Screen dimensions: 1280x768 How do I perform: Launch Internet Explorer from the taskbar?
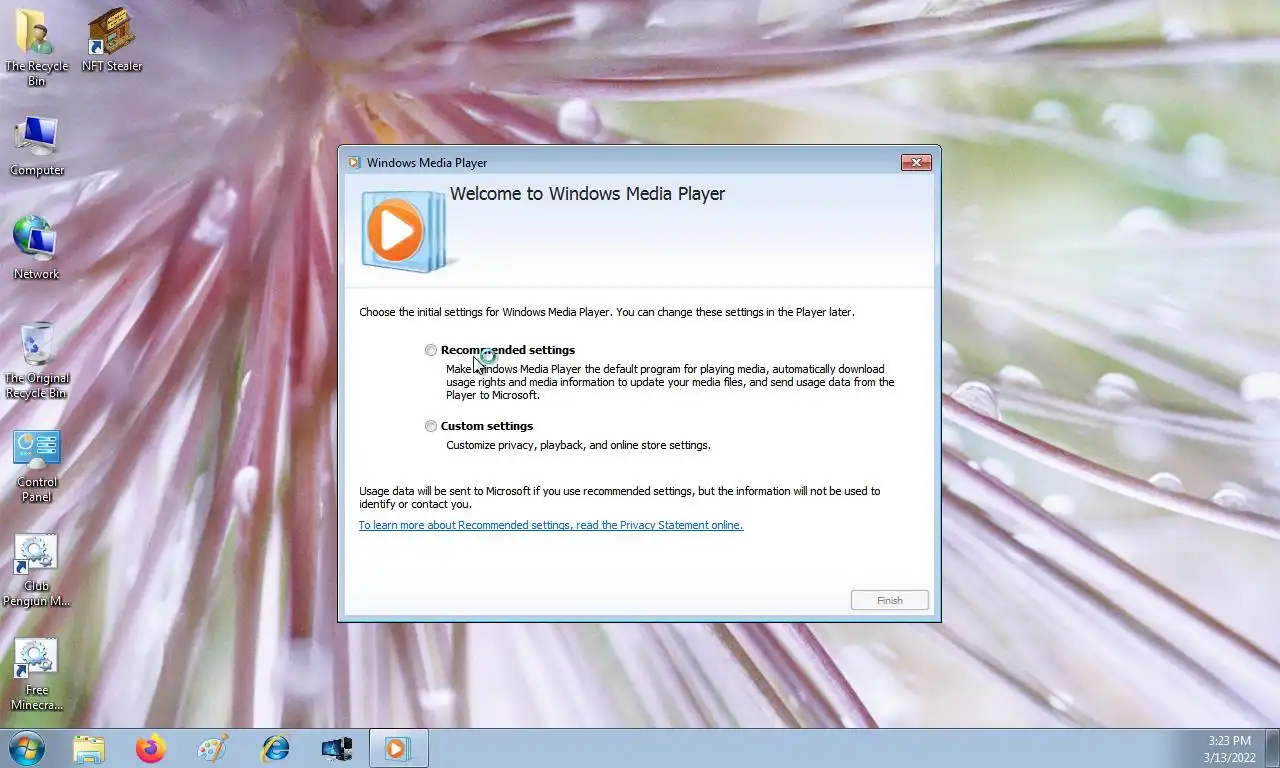point(275,748)
